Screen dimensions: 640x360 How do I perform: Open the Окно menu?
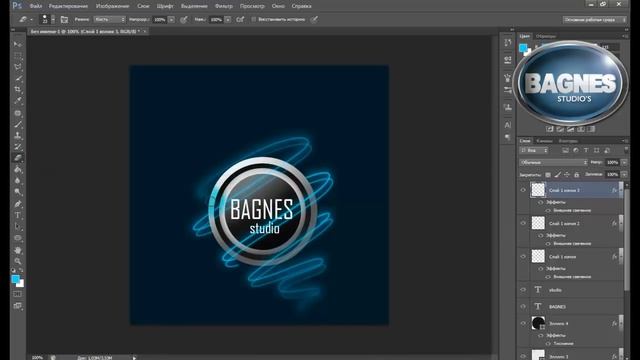[278, 6]
